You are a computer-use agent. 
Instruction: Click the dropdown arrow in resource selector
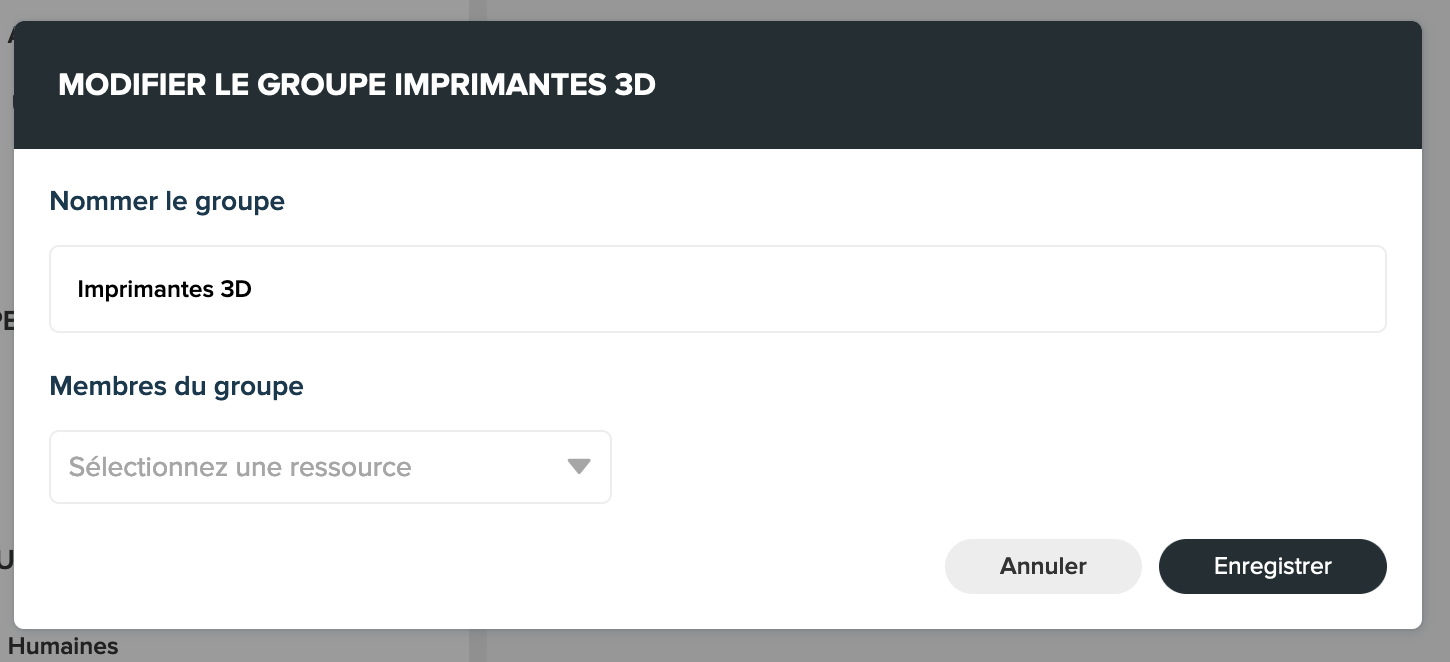click(x=578, y=467)
